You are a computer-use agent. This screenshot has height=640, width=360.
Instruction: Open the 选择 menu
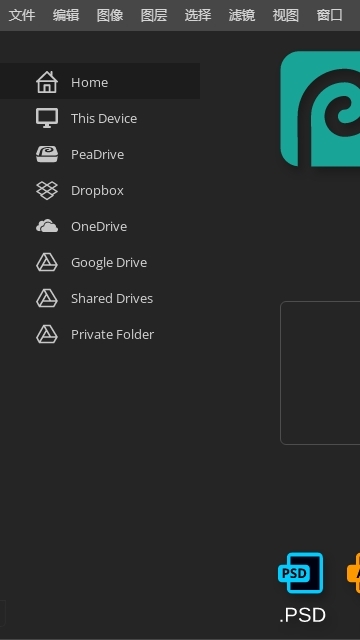[x=198, y=16]
